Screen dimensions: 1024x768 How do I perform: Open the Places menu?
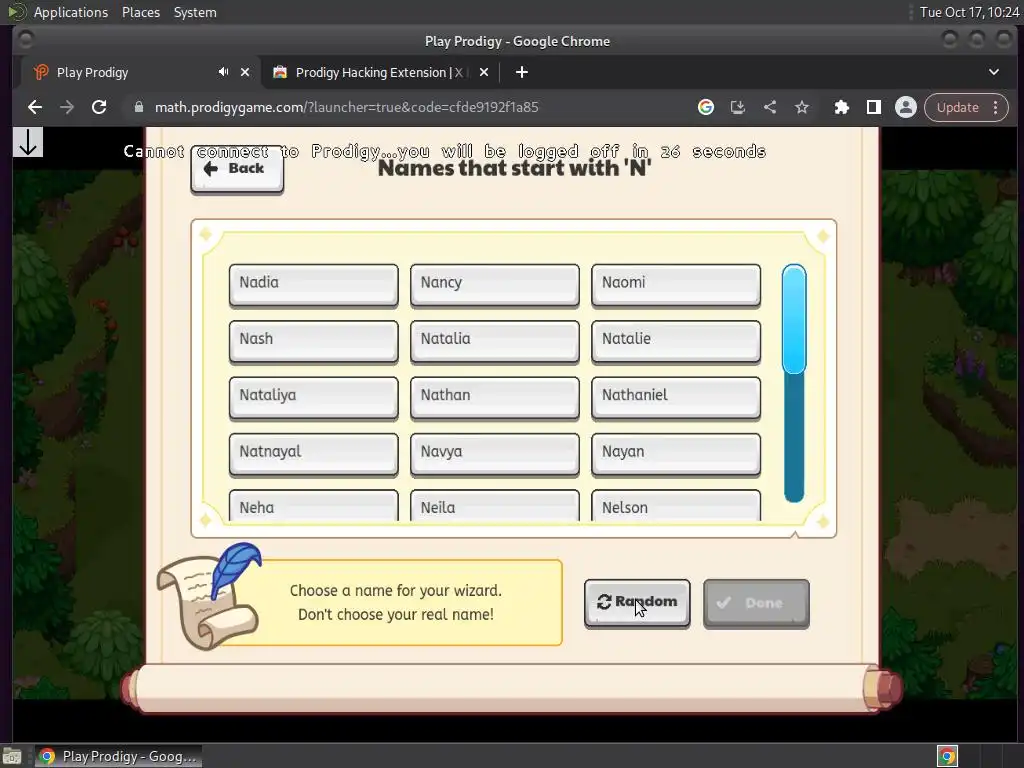[140, 12]
